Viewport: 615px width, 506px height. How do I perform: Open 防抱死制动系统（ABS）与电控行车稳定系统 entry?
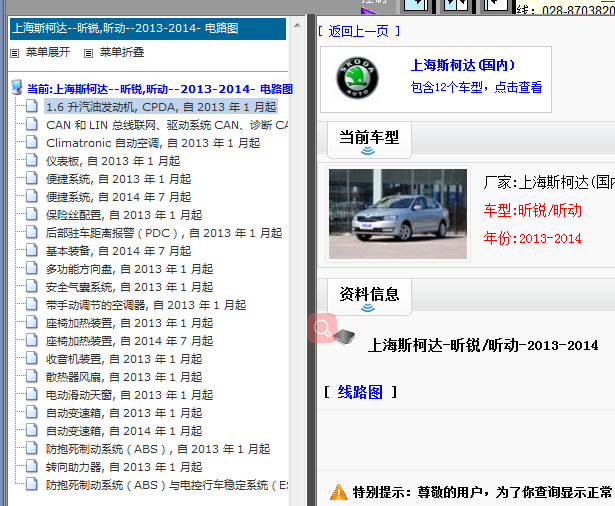click(x=167, y=485)
